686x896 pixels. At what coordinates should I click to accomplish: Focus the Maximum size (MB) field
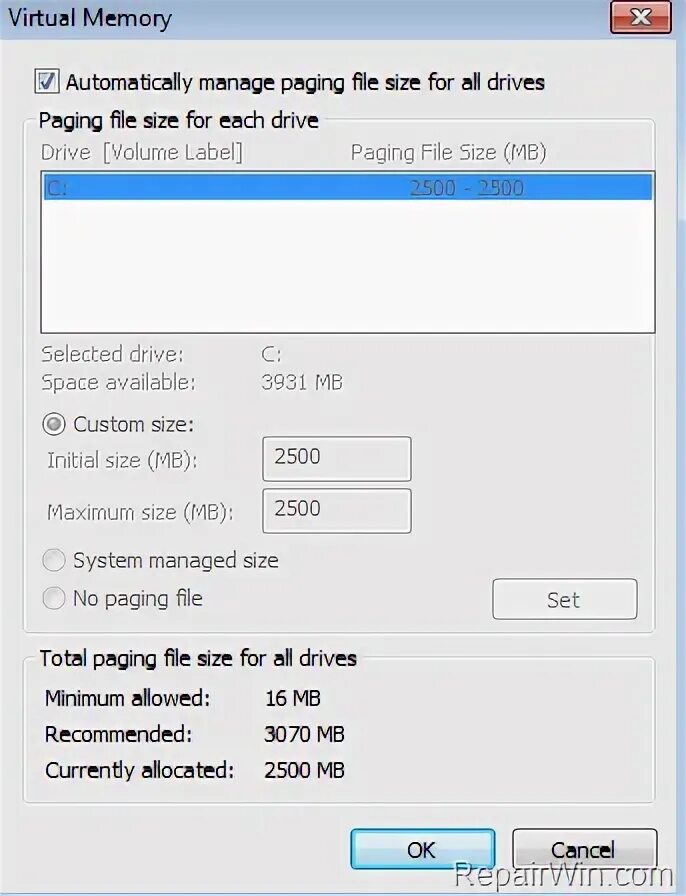(x=336, y=510)
